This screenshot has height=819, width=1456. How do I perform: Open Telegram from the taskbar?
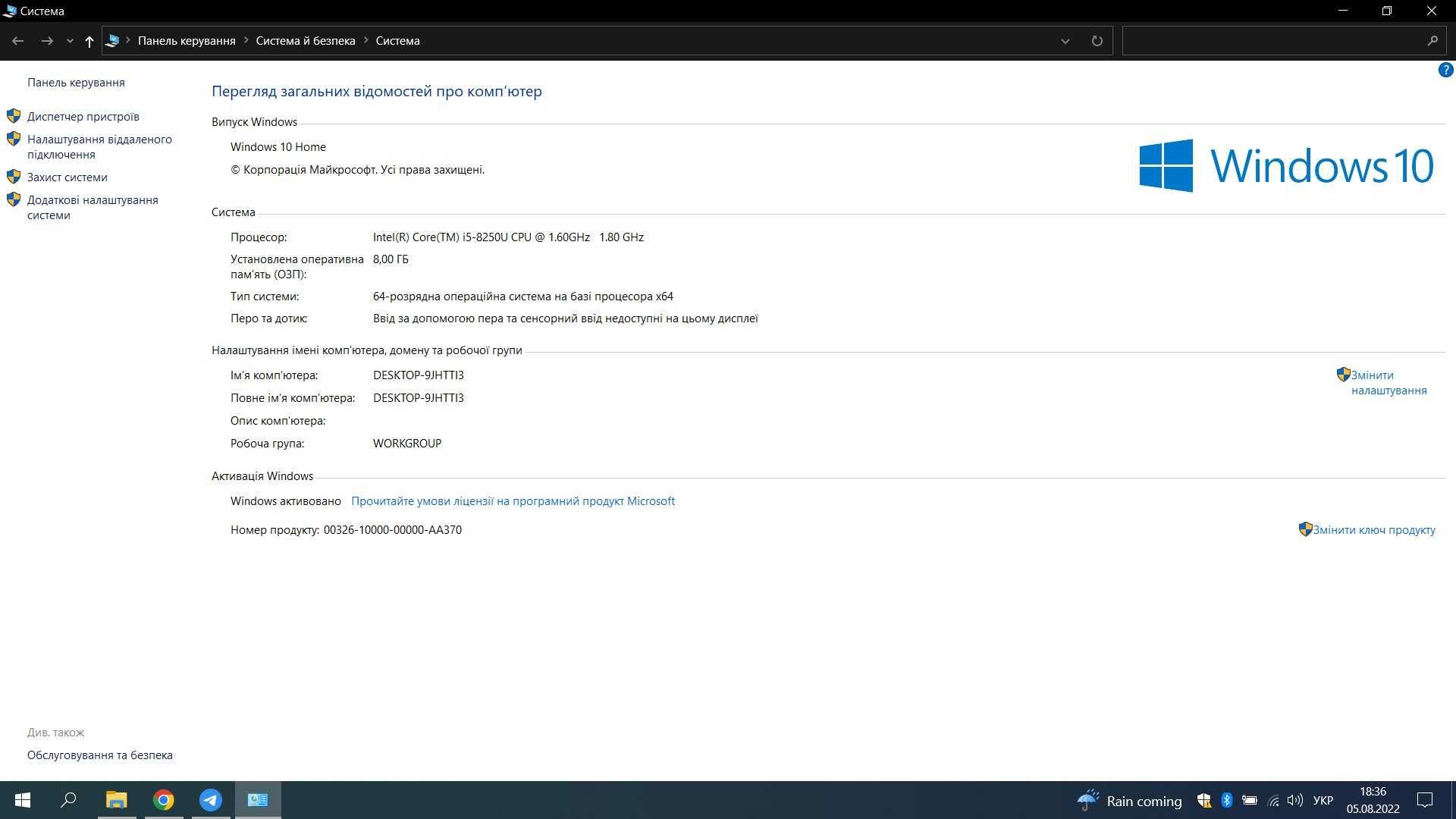click(211, 800)
